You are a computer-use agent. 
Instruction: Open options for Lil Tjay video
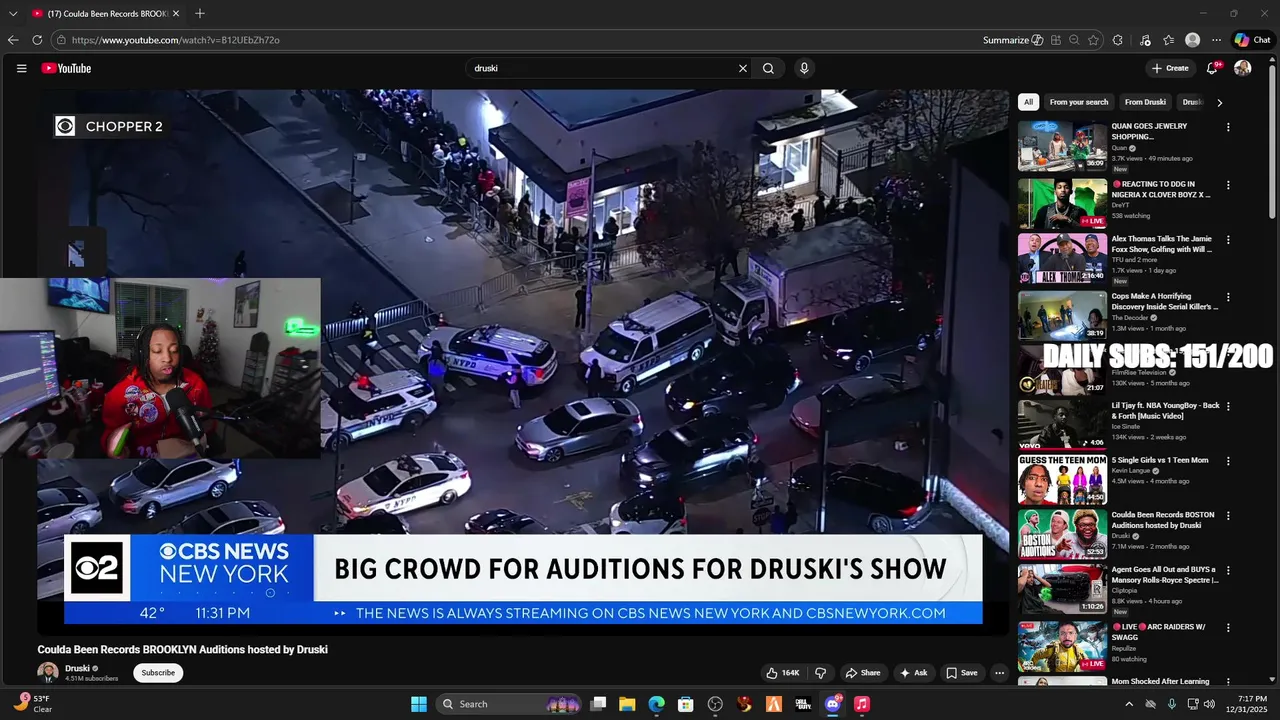point(1228,406)
